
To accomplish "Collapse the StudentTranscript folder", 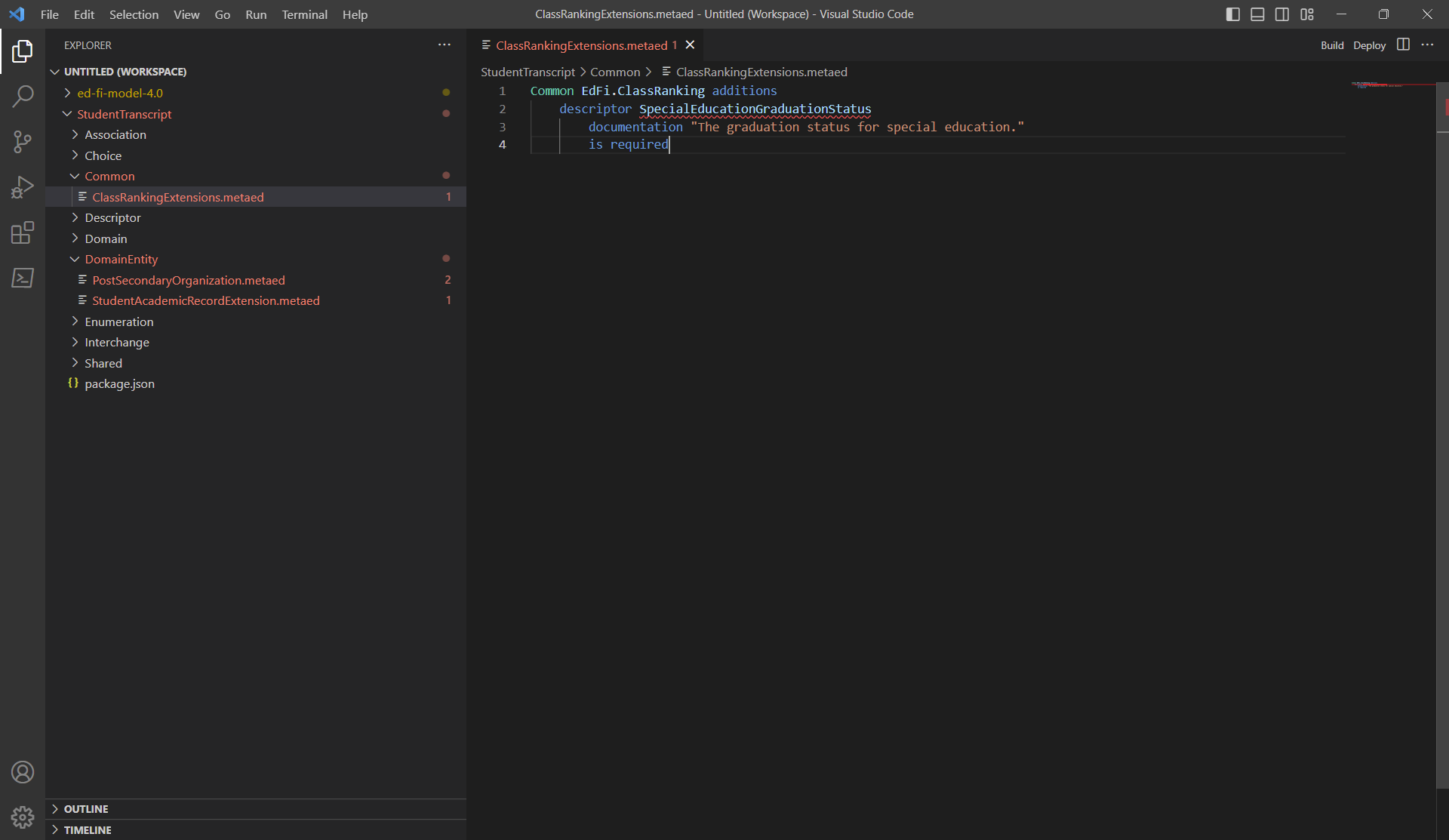I will [67, 114].
